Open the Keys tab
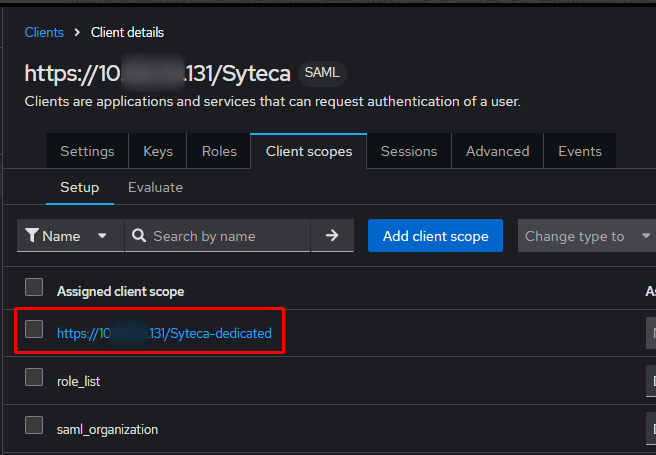 pyautogui.click(x=158, y=151)
